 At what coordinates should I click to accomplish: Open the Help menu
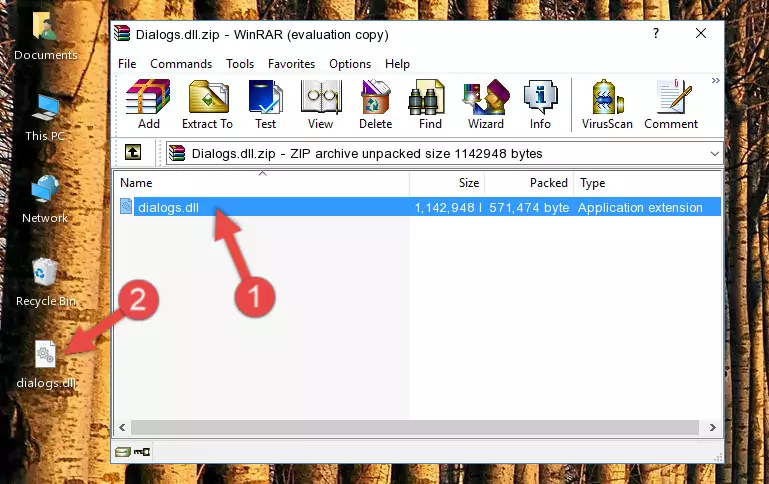pos(397,64)
